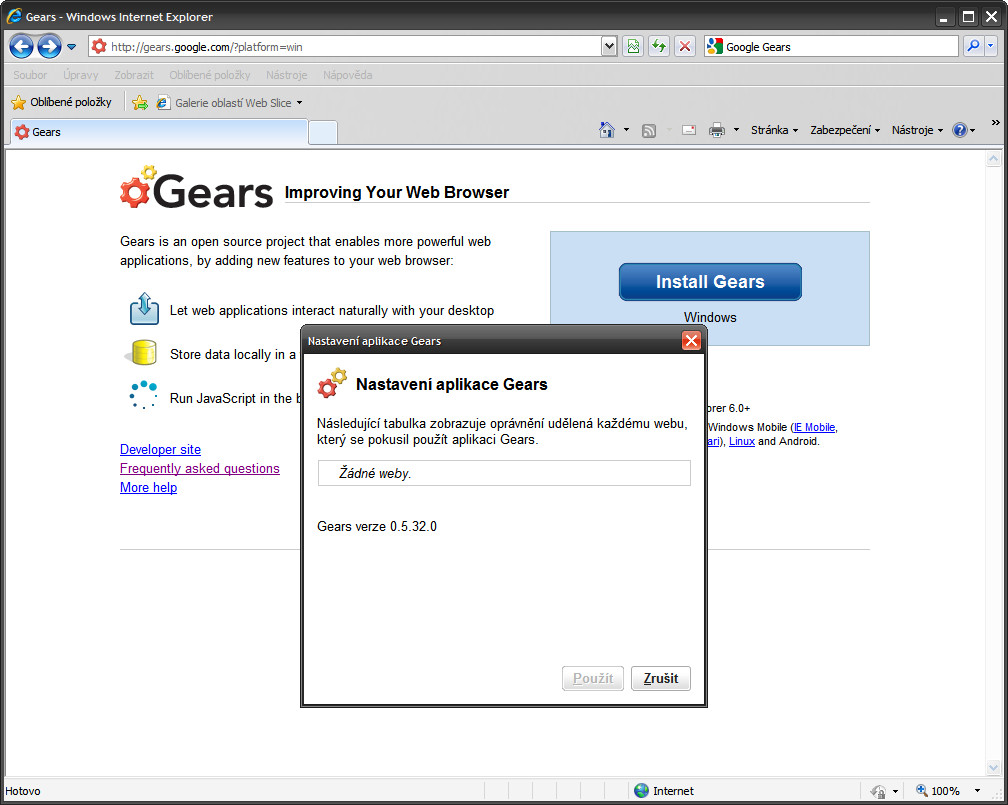
Task: Open the Soubor menu
Action: point(30,75)
